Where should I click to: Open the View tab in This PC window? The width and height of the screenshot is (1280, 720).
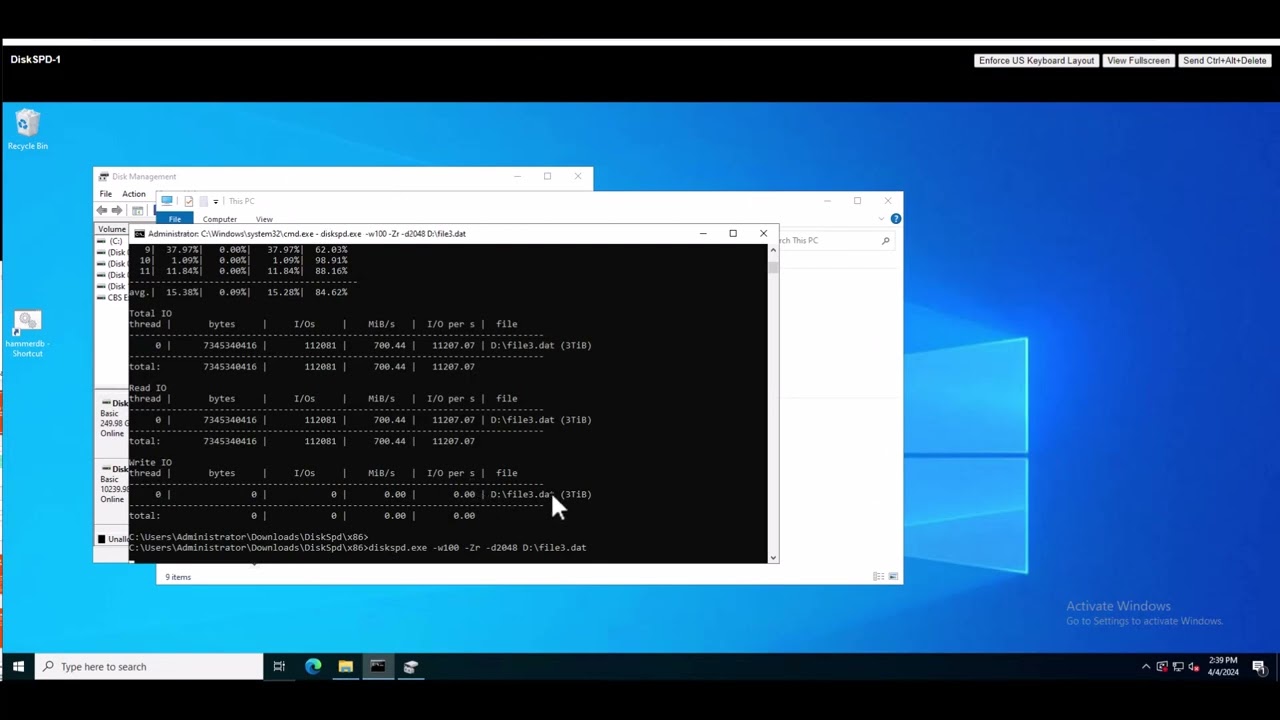click(264, 219)
